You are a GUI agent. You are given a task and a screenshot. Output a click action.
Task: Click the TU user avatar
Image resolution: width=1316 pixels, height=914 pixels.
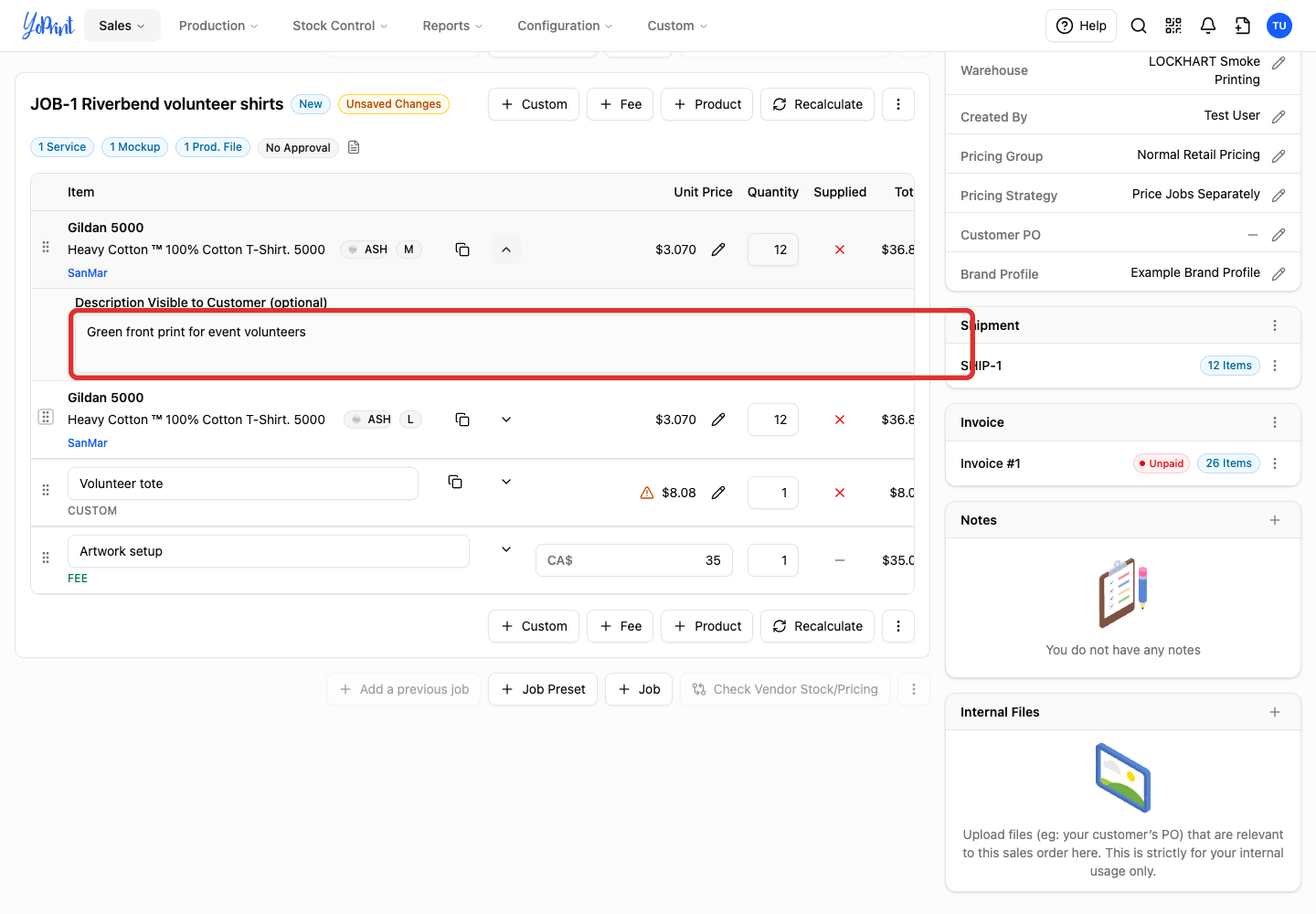pos(1279,26)
